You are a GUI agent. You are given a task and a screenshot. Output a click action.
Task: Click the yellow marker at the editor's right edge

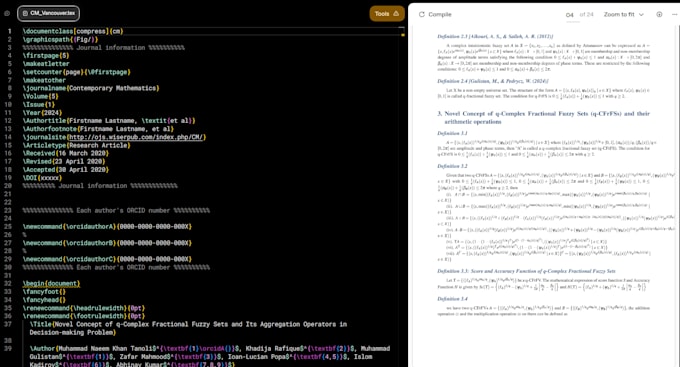pyautogui.click(x=403, y=34)
